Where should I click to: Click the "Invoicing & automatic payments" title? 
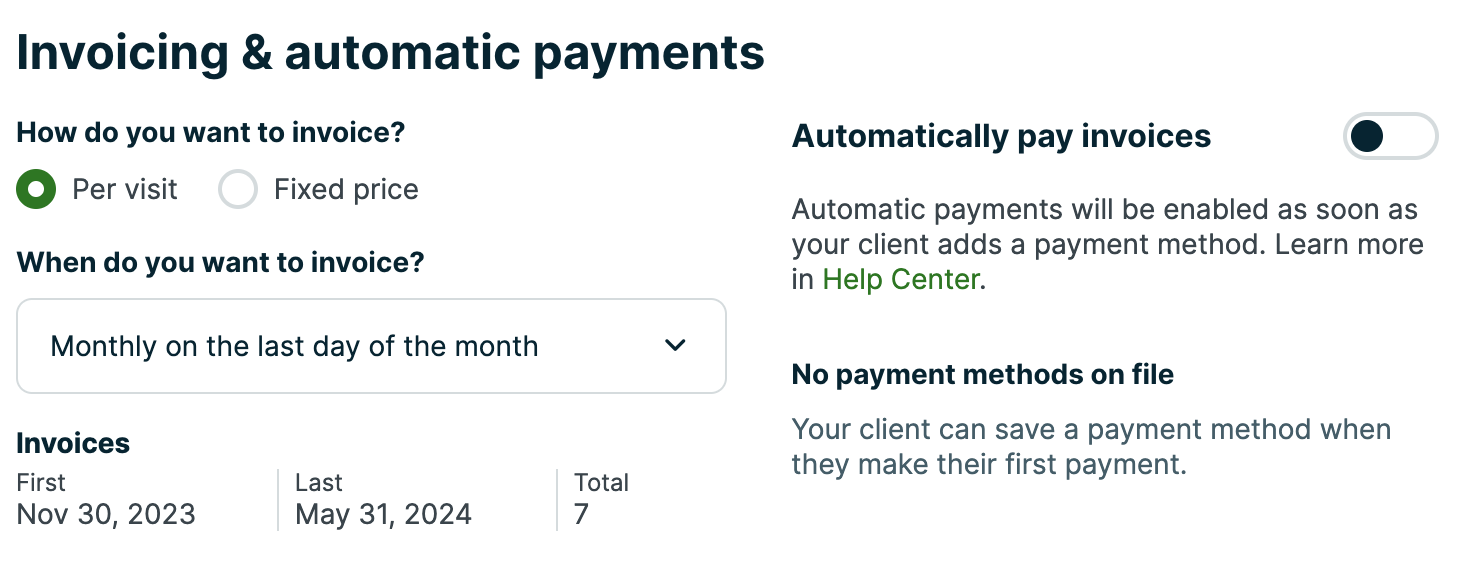[x=390, y=53]
